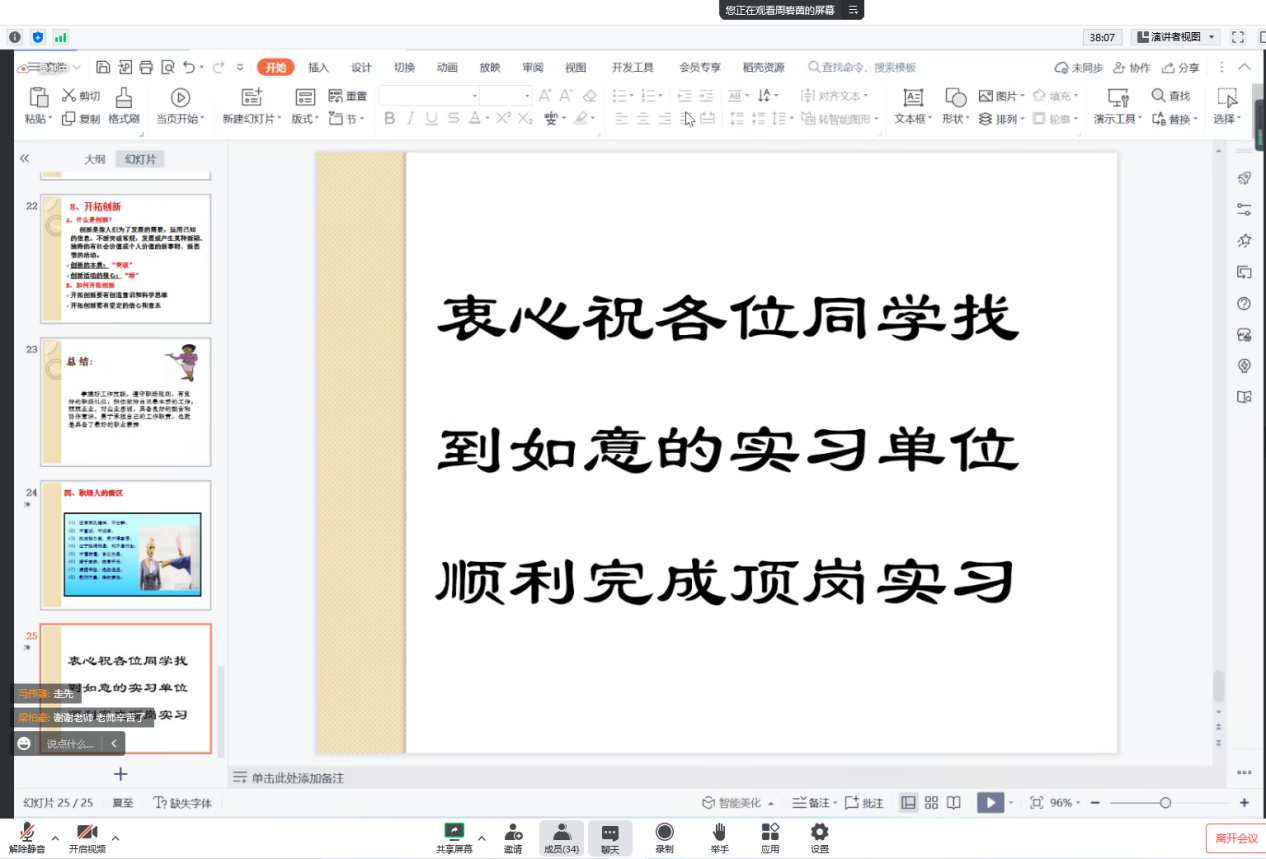Screen dimensions: 1266x859
Task: Click the Undo arrow icon
Action: coord(189,67)
